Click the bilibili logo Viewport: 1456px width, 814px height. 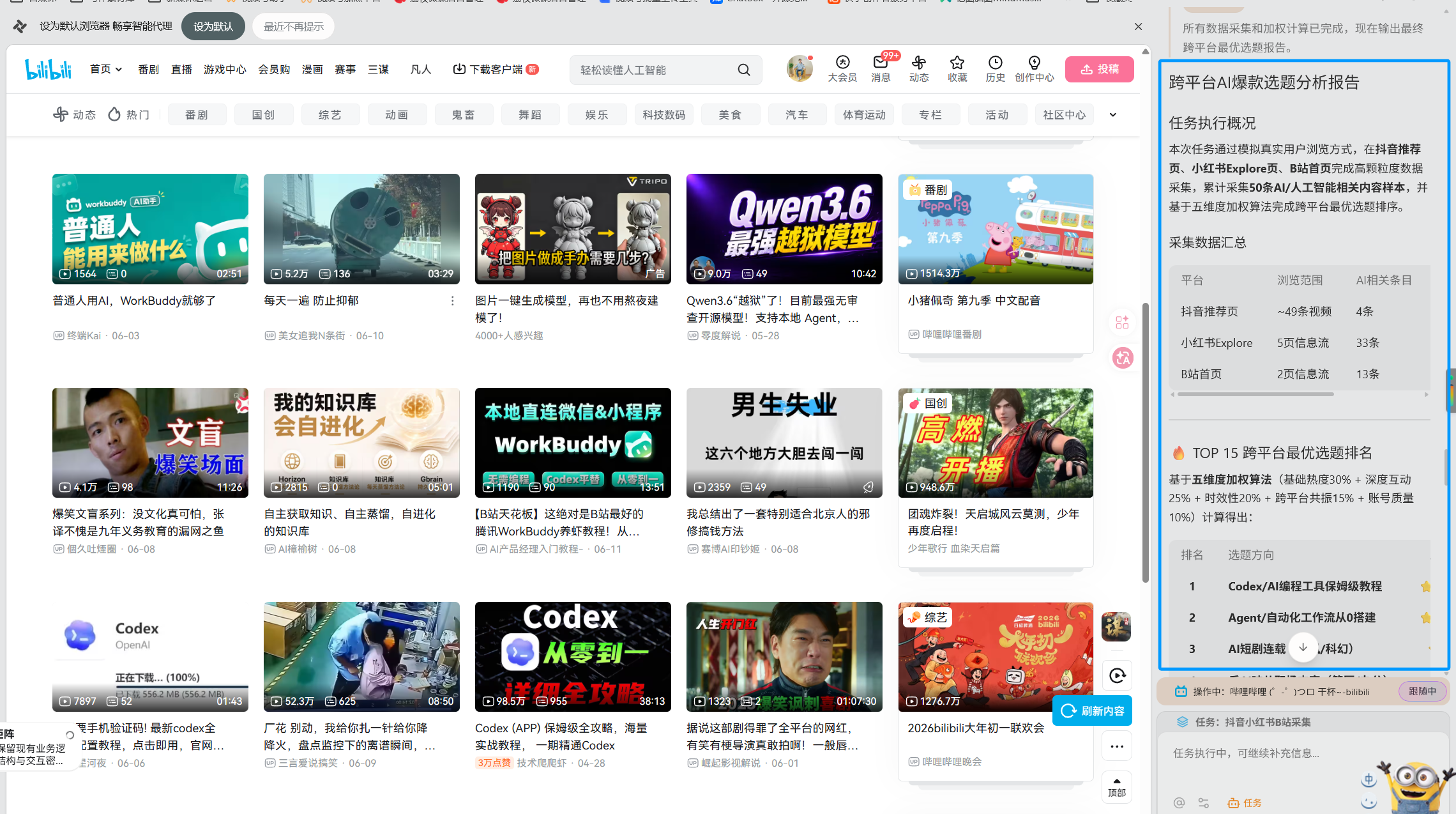click(48, 69)
